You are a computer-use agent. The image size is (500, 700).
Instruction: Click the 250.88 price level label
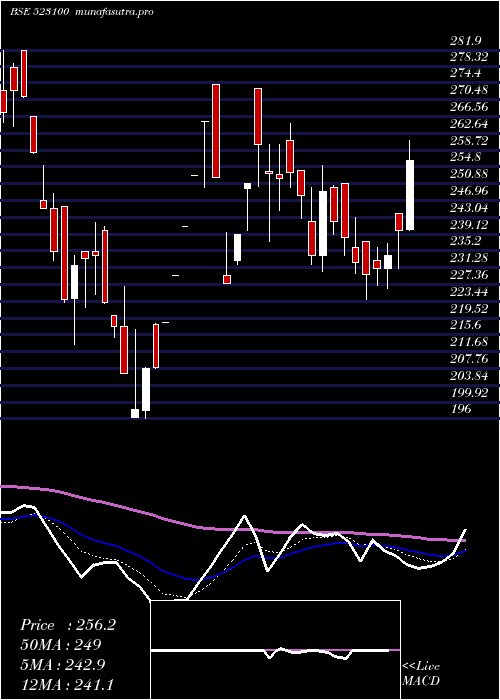click(x=468, y=174)
